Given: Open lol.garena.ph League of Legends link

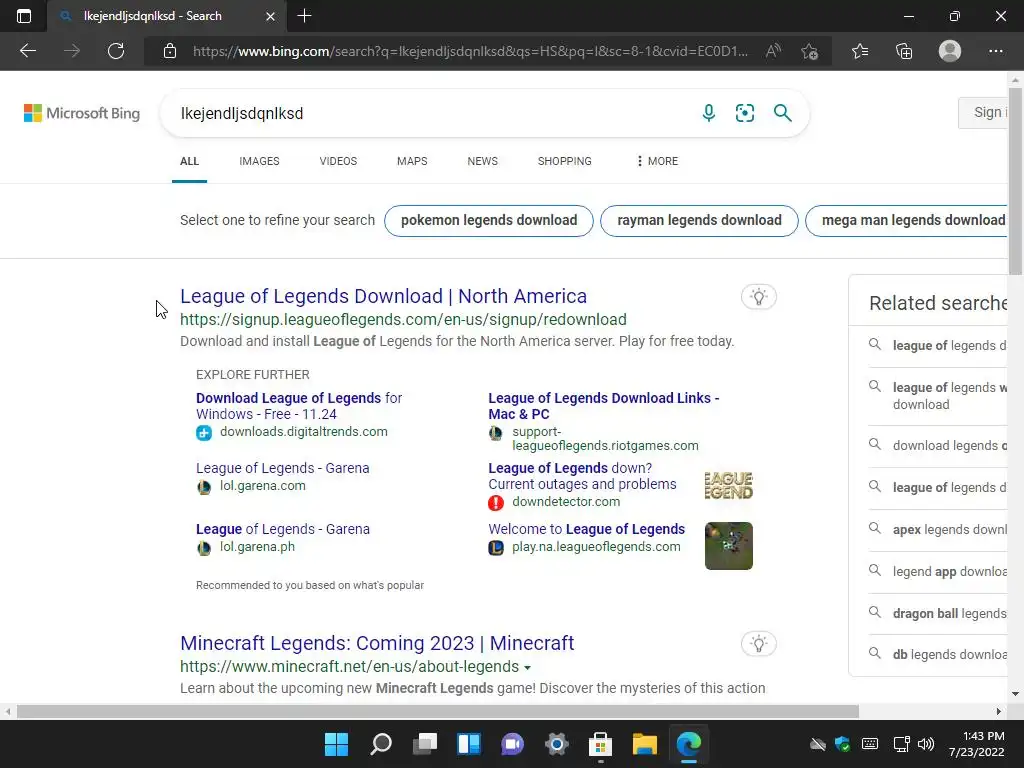Looking at the screenshot, I should (283, 529).
